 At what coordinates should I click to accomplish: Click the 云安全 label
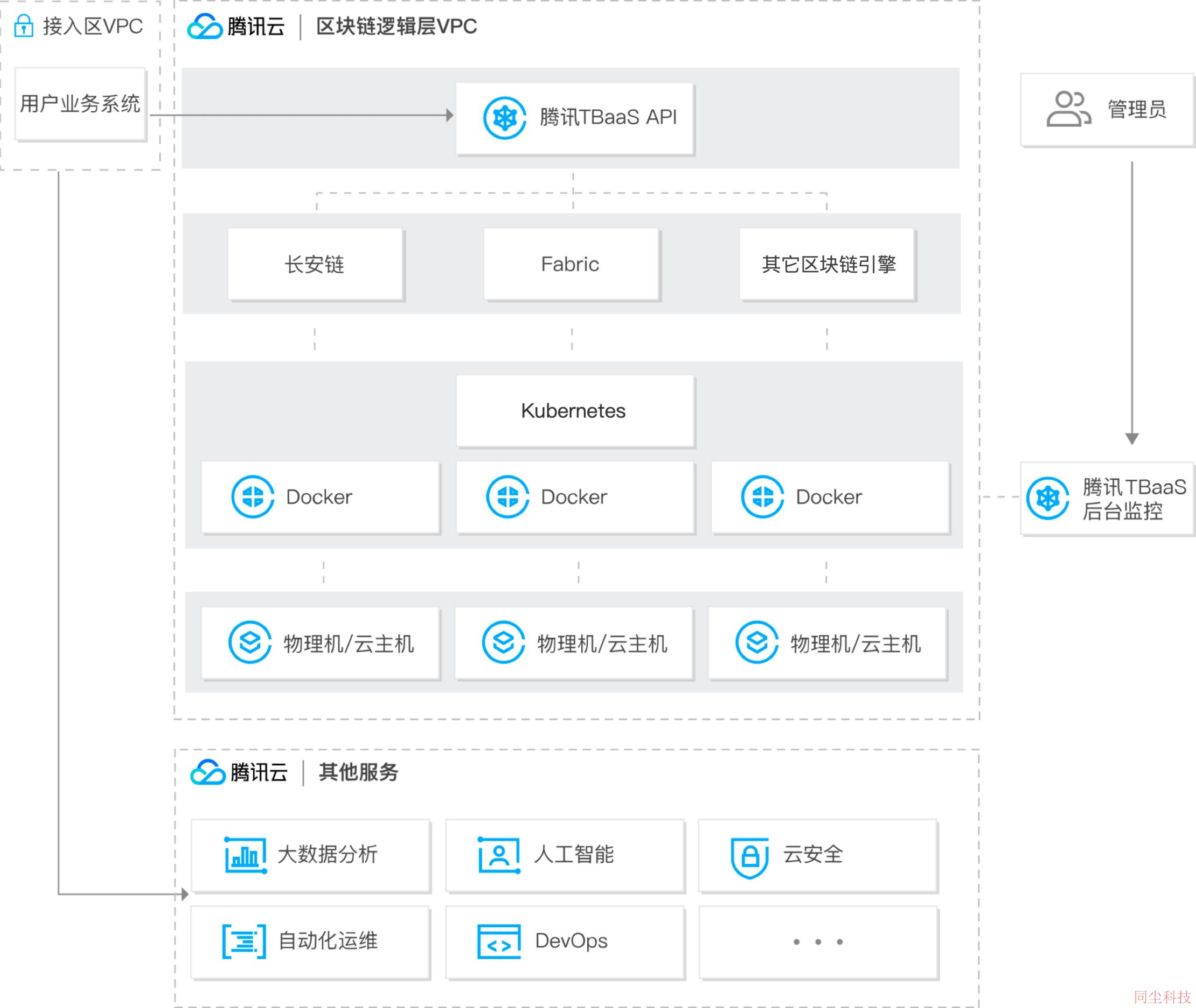pyautogui.click(x=813, y=854)
